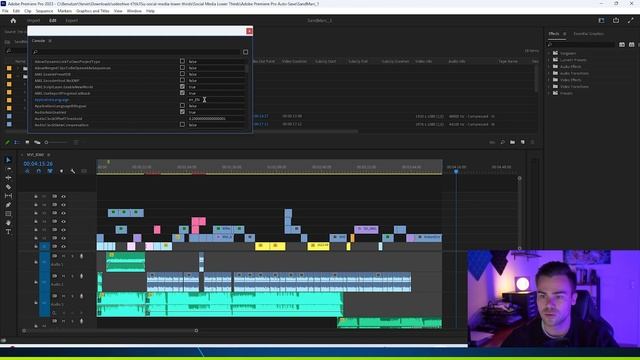The width and height of the screenshot is (640, 360).
Task: Click the blue playhead on timeline ruler
Action: click(456, 171)
